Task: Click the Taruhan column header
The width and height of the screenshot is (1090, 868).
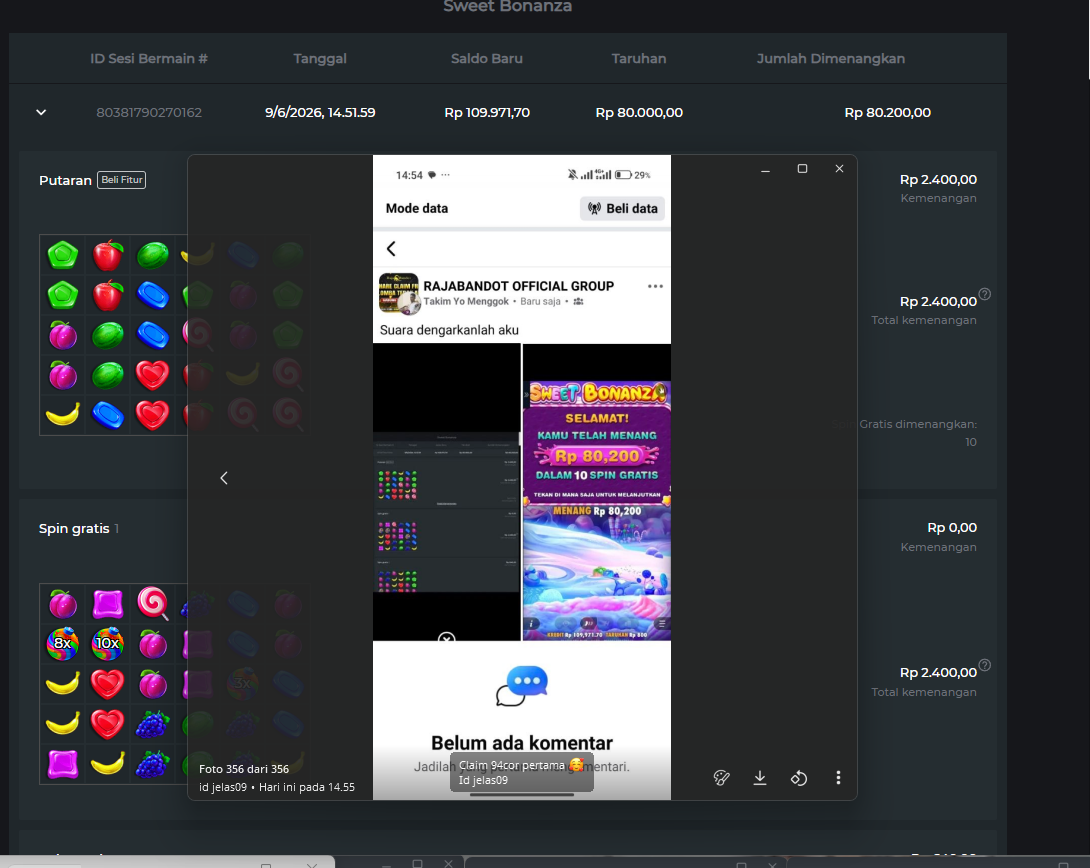Action: (639, 58)
